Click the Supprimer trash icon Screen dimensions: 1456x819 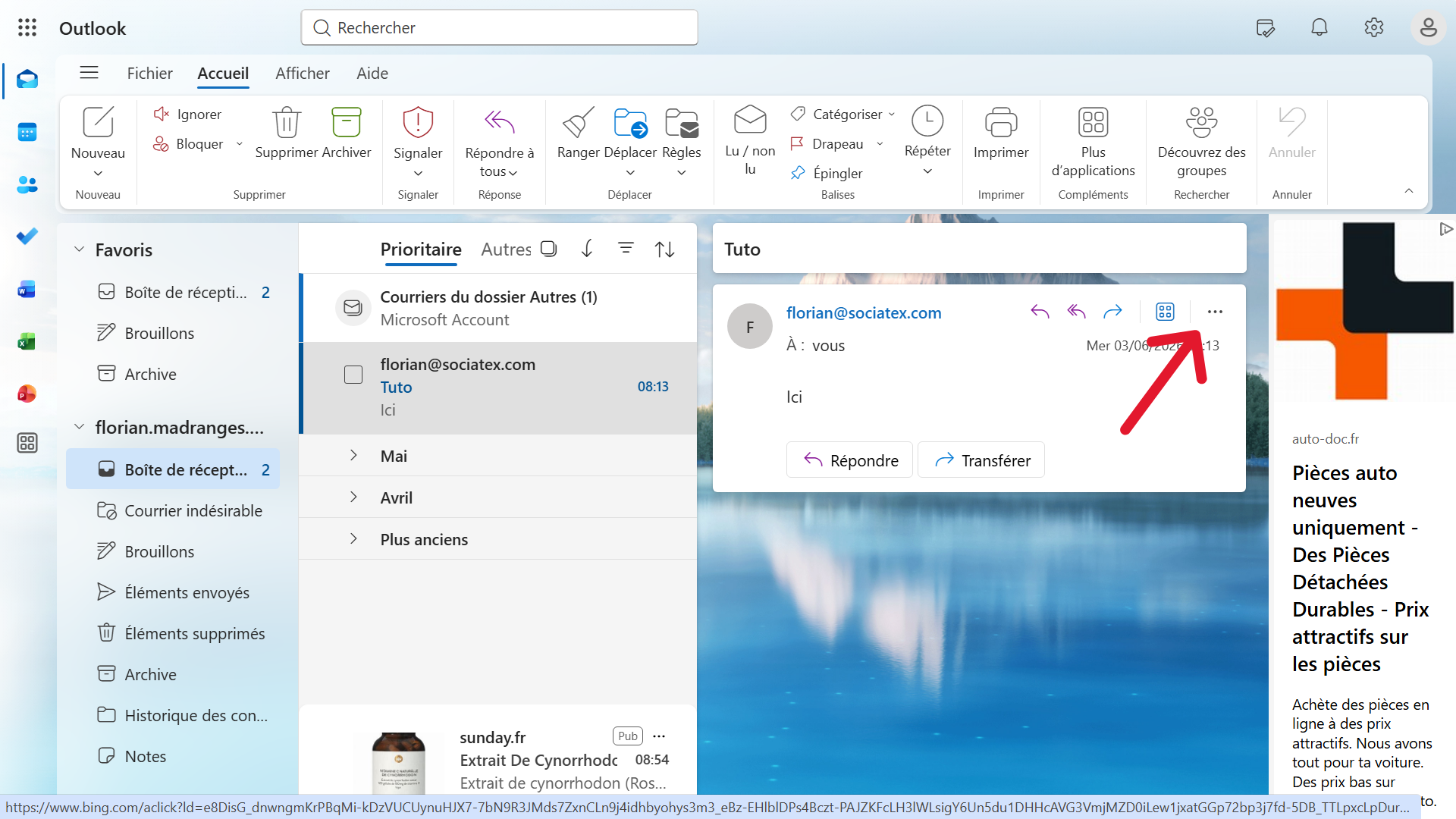pyautogui.click(x=286, y=122)
